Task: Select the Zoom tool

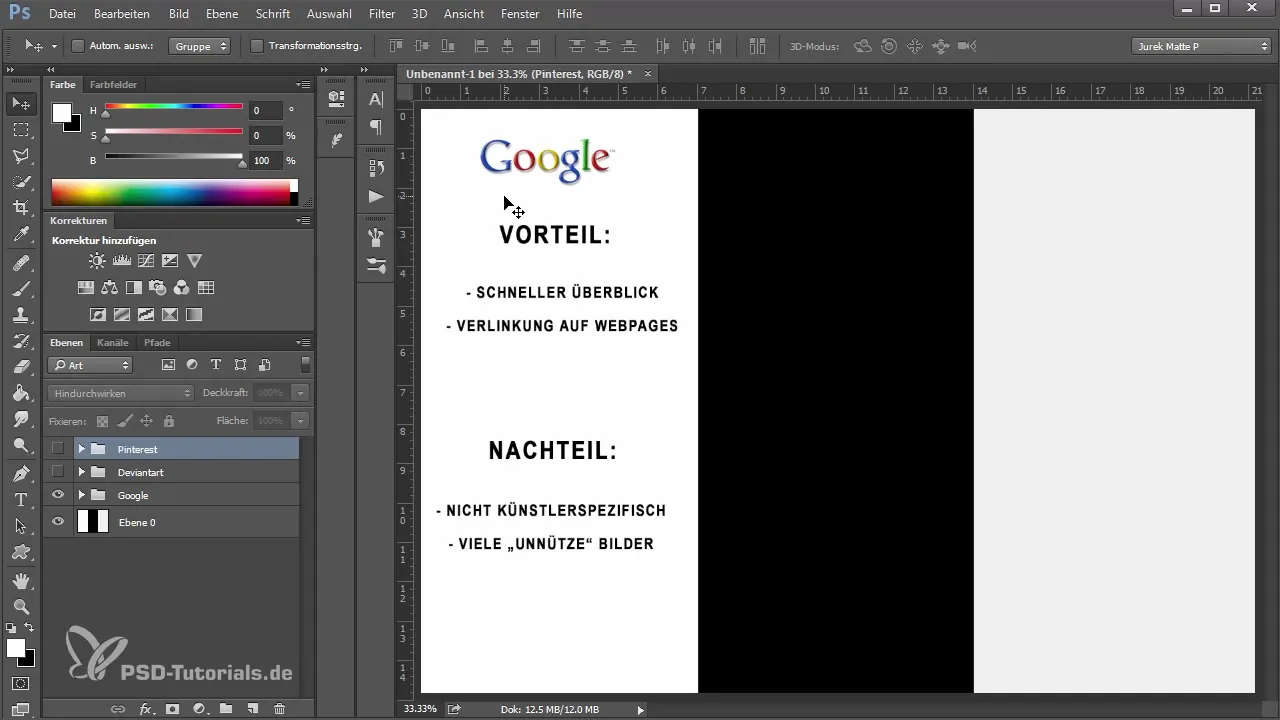Action: point(21,606)
